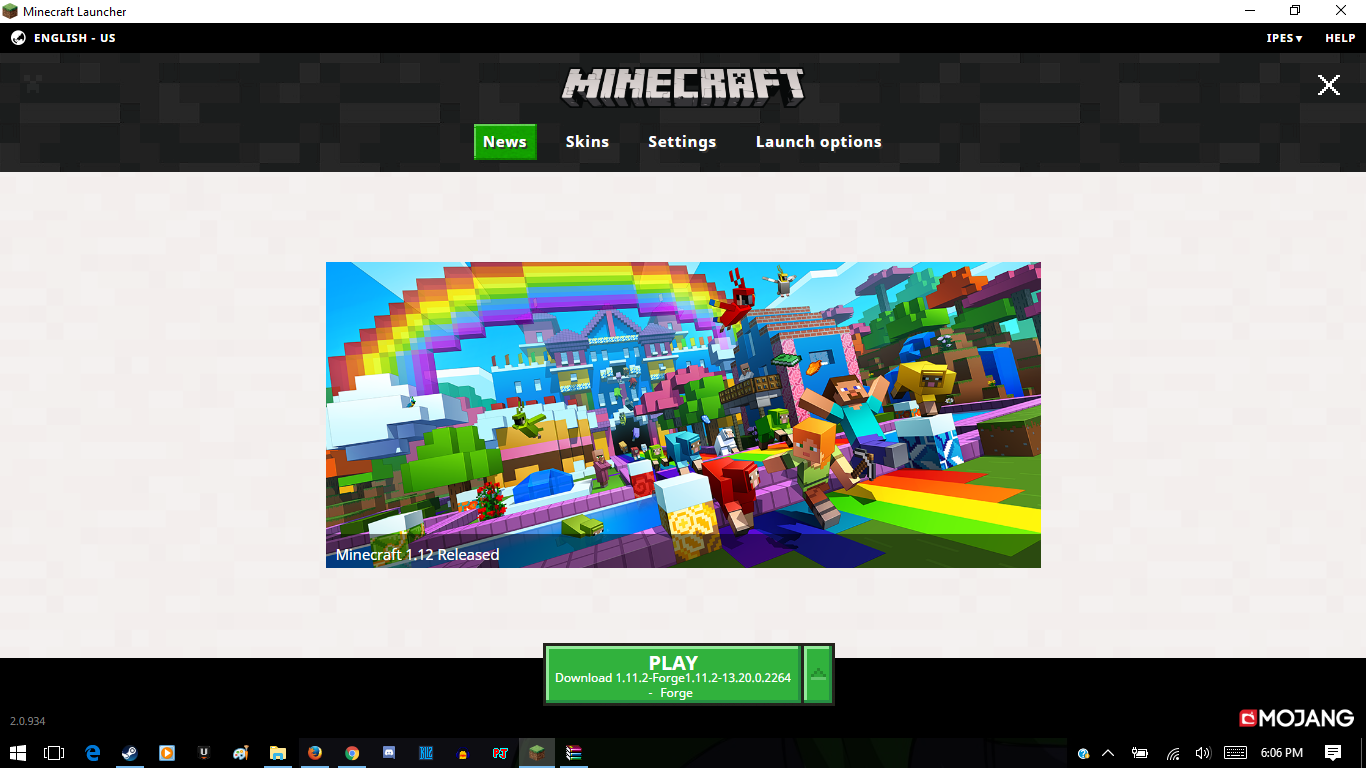Check battery power status icon

(1140, 753)
